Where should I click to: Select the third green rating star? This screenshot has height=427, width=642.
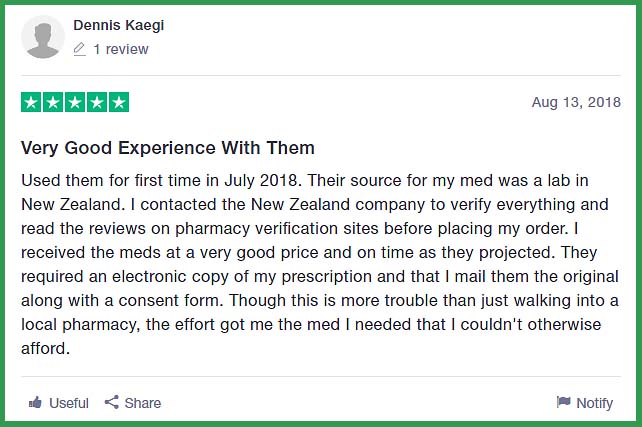(x=75, y=102)
